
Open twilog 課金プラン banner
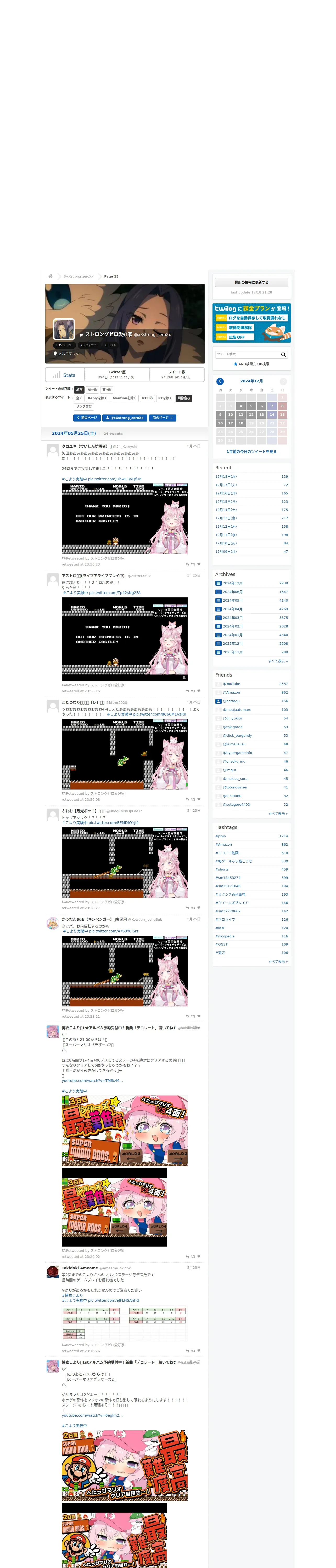pyautogui.click(x=251, y=323)
